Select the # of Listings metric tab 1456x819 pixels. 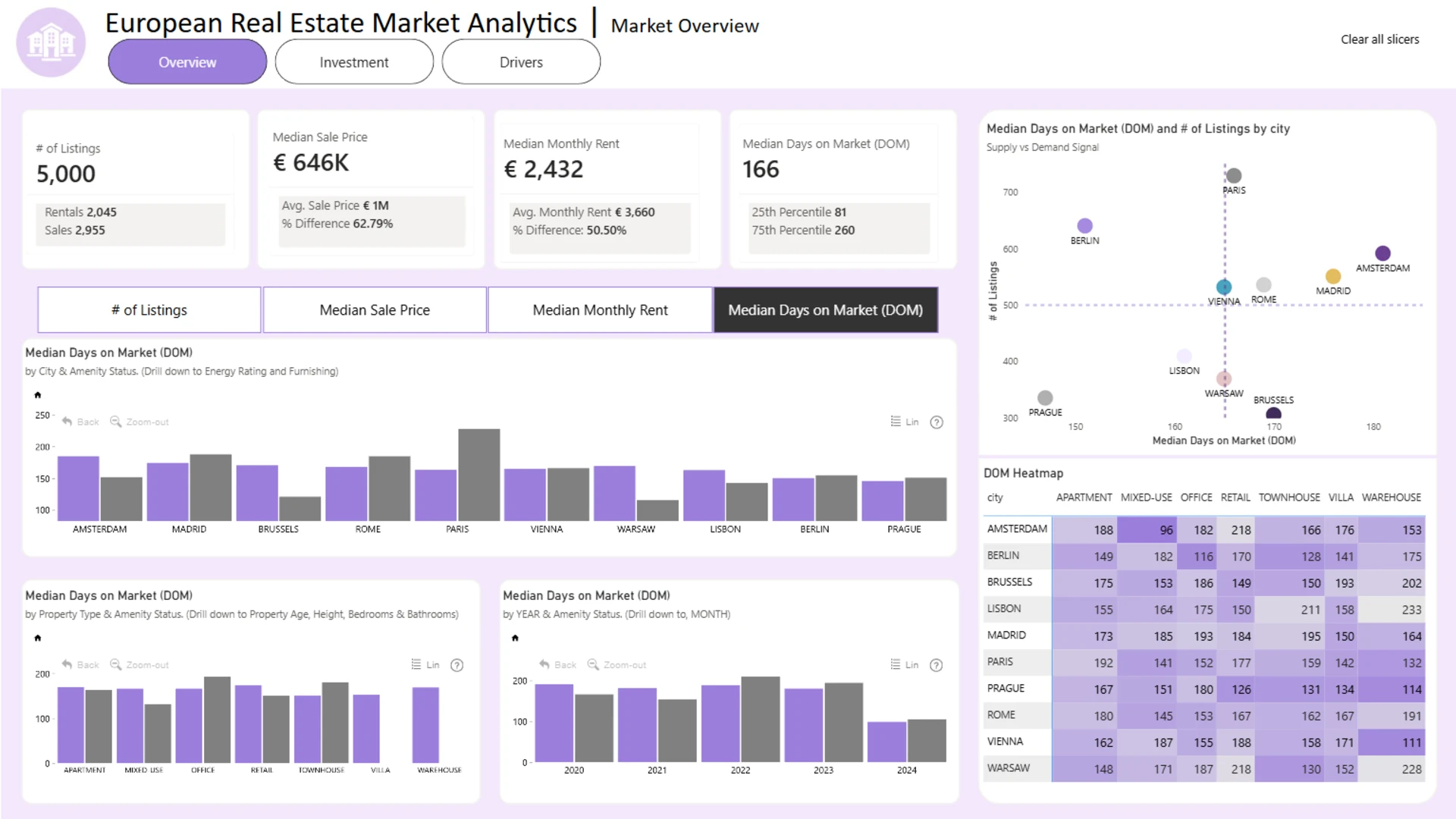pyautogui.click(x=149, y=309)
